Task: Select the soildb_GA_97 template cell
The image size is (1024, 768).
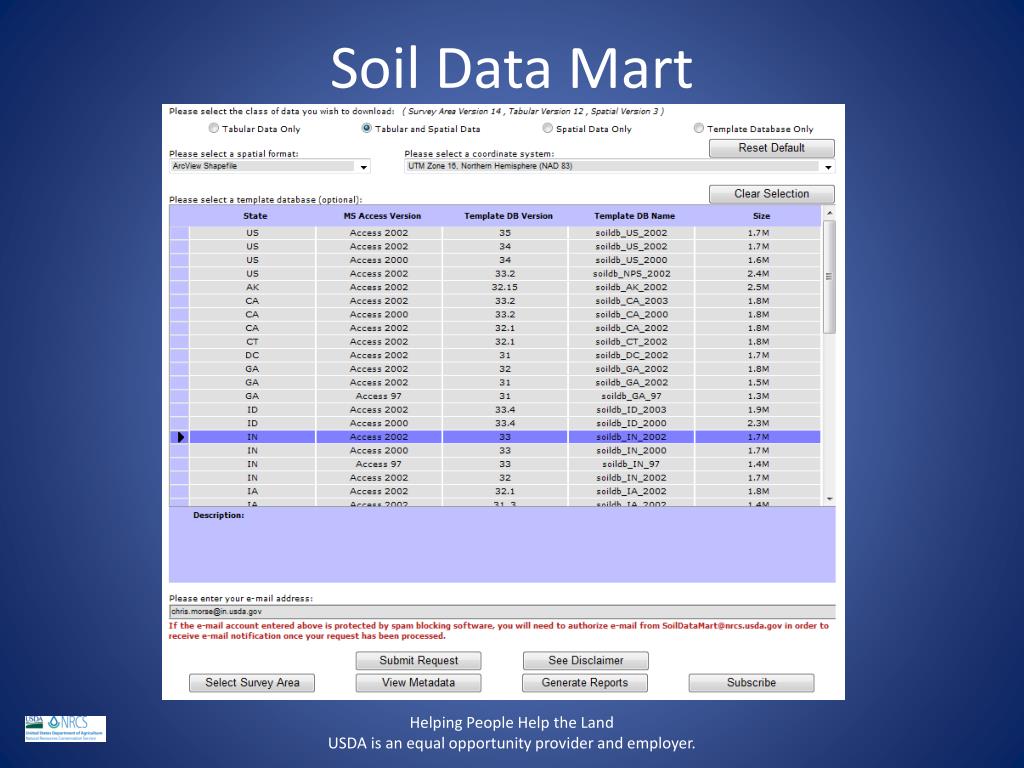Action: pos(632,396)
